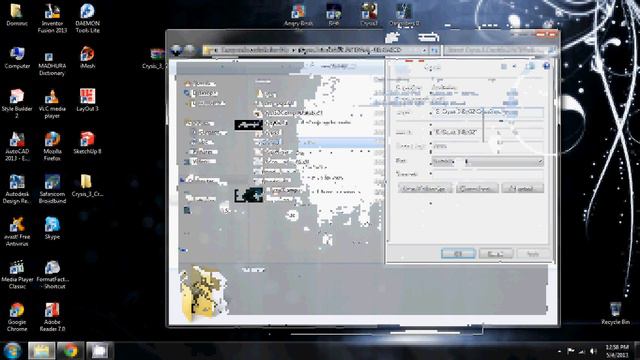Open FormatFactory shortcut icon
The height and width of the screenshot is (360, 640).
[x=53, y=275]
